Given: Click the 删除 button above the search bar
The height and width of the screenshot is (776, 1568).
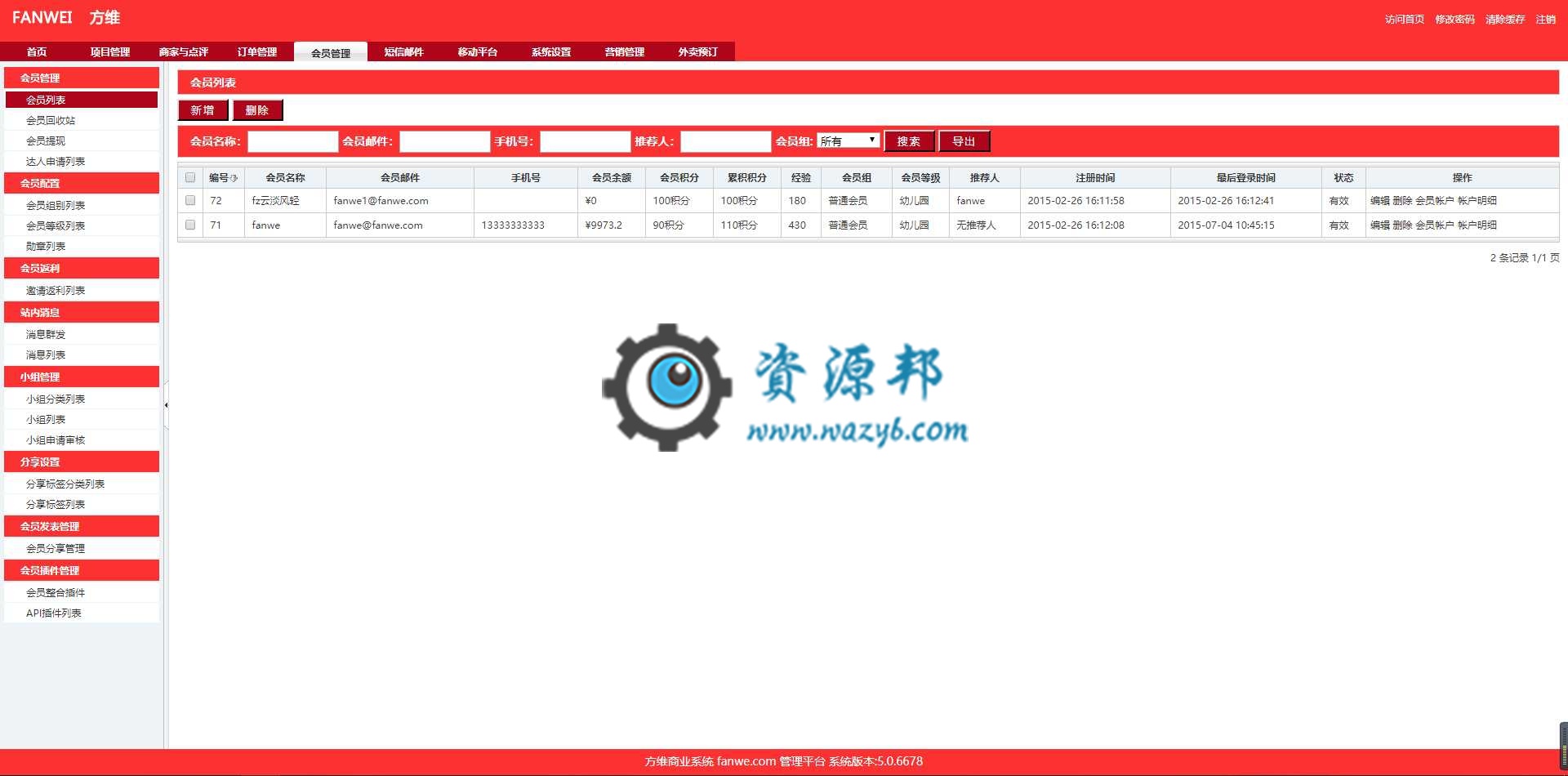Looking at the screenshot, I should 257,110.
